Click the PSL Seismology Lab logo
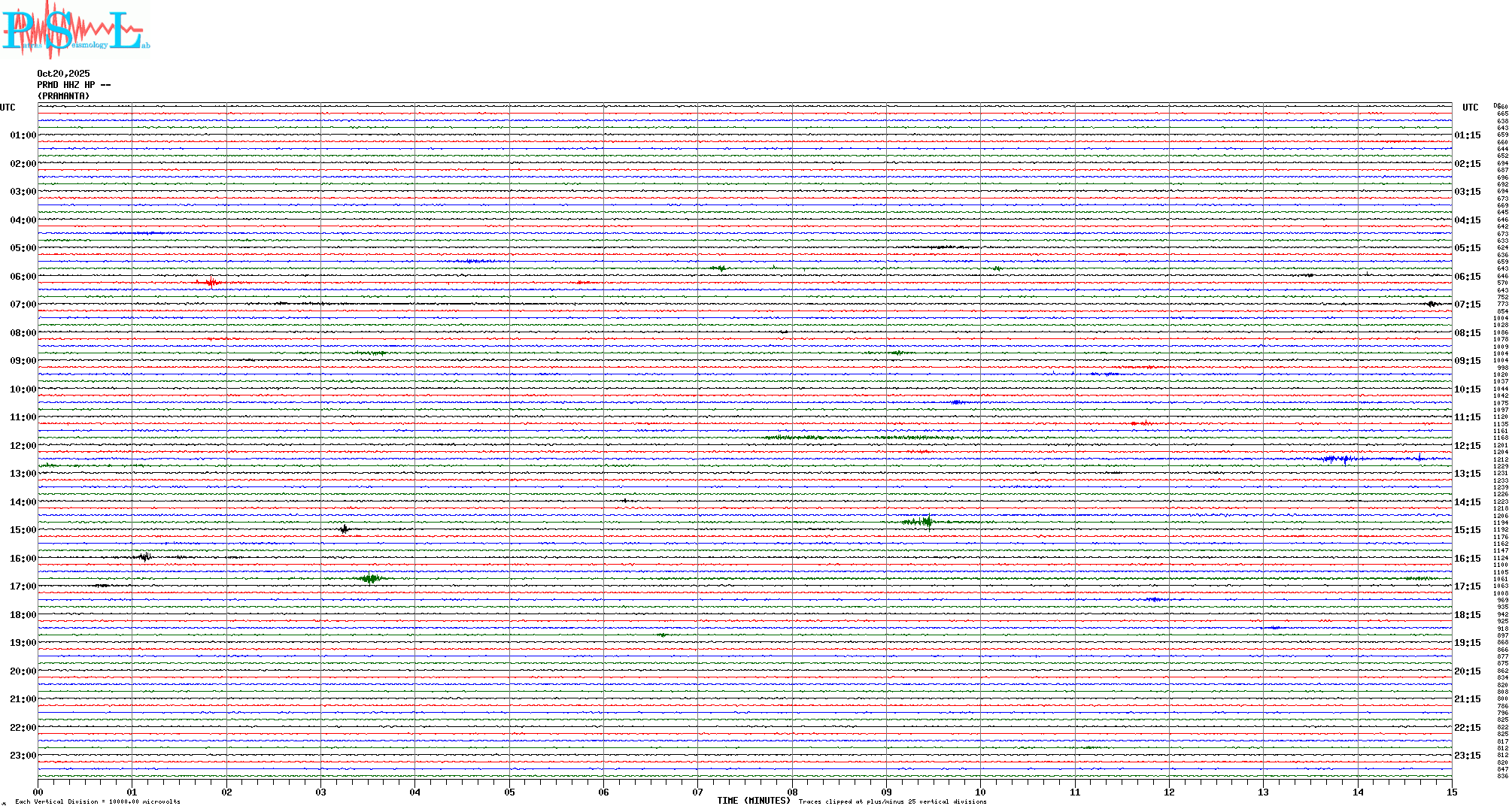This screenshot has height=812, width=1512. [75, 30]
